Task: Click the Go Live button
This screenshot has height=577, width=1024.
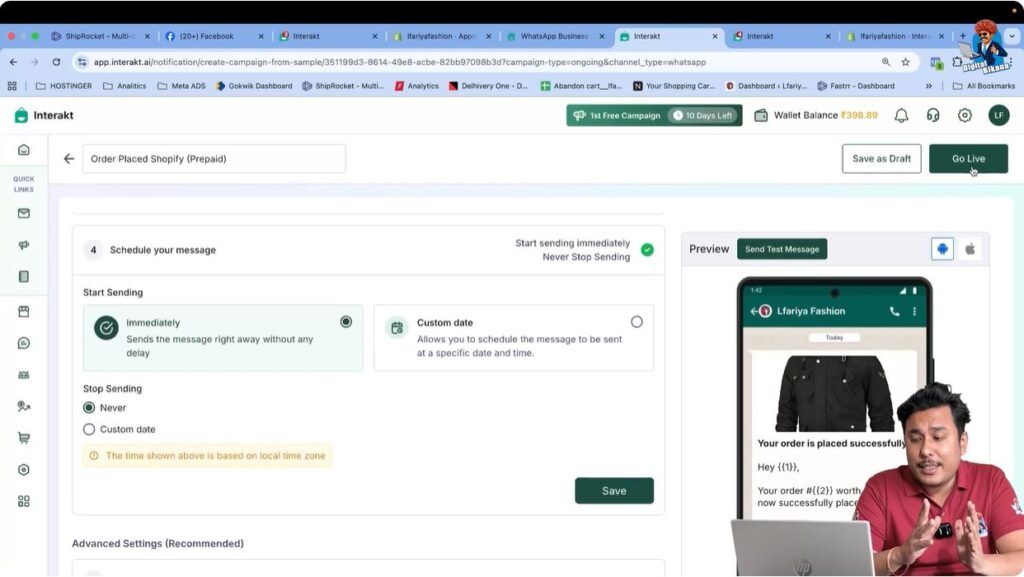Action: pyautogui.click(x=967, y=158)
